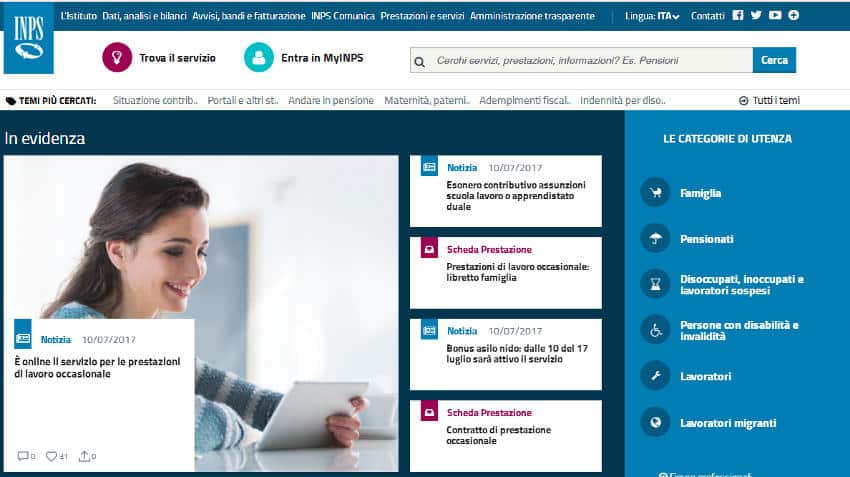The width and height of the screenshot is (850, 477).
Task: Open the Andare in pensione theme
Action: pos(331,100)
